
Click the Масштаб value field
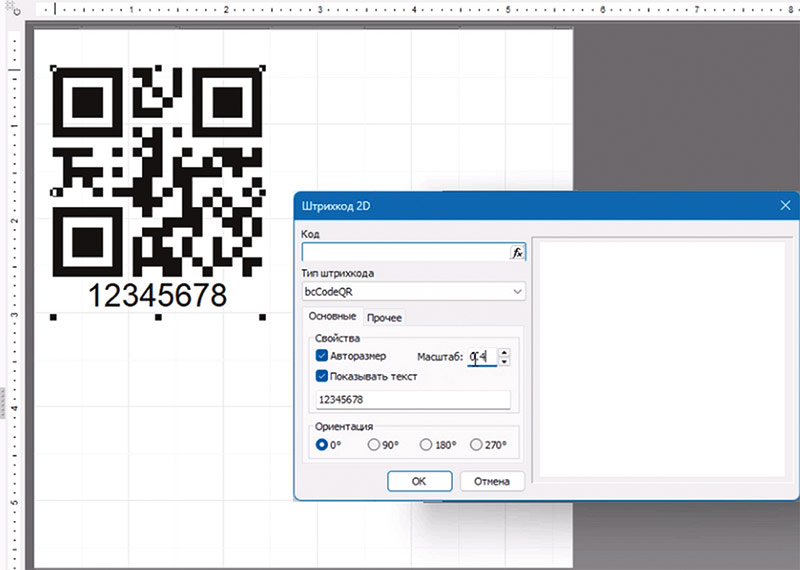point(483,357)
